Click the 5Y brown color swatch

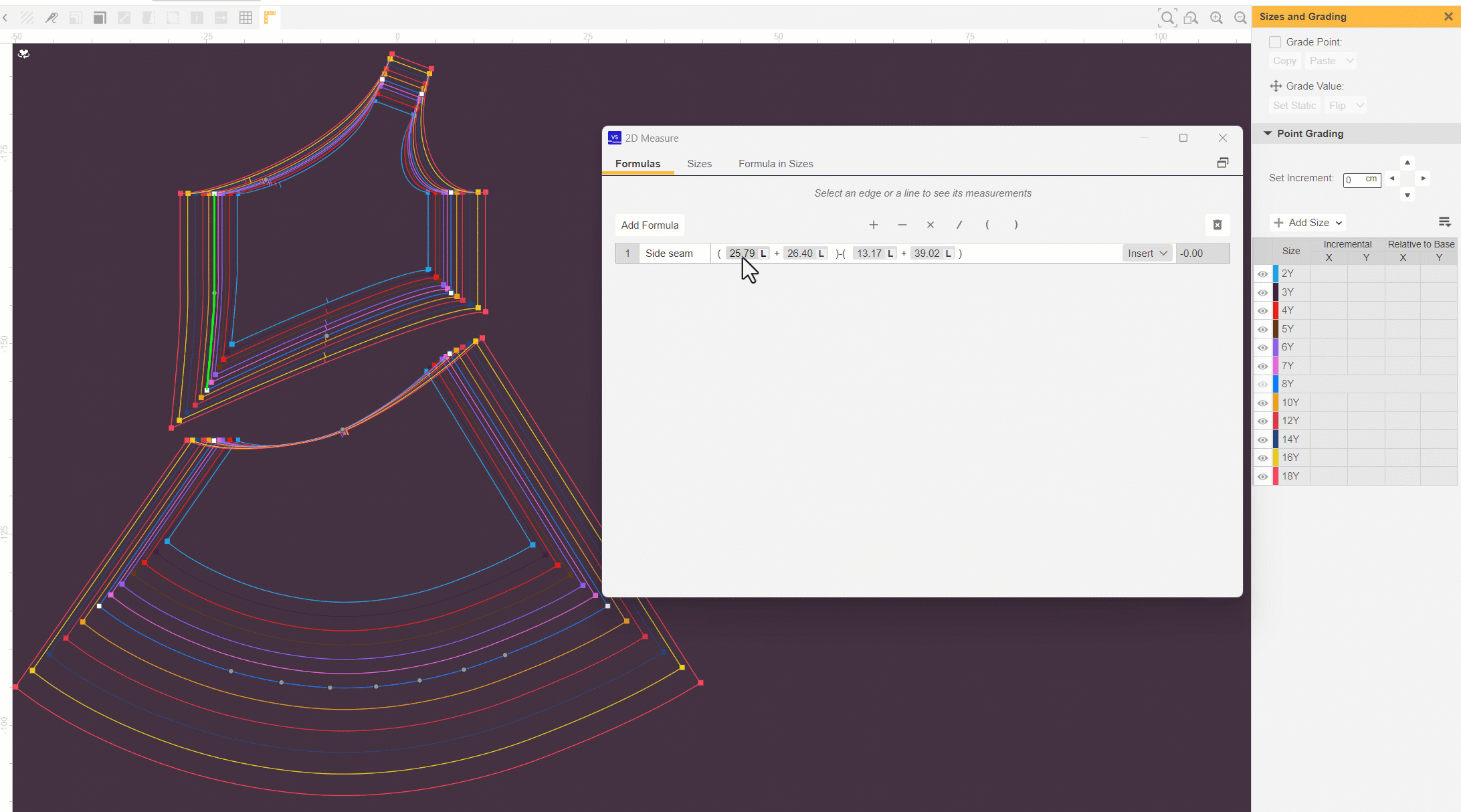click(x=1276, y=329)
